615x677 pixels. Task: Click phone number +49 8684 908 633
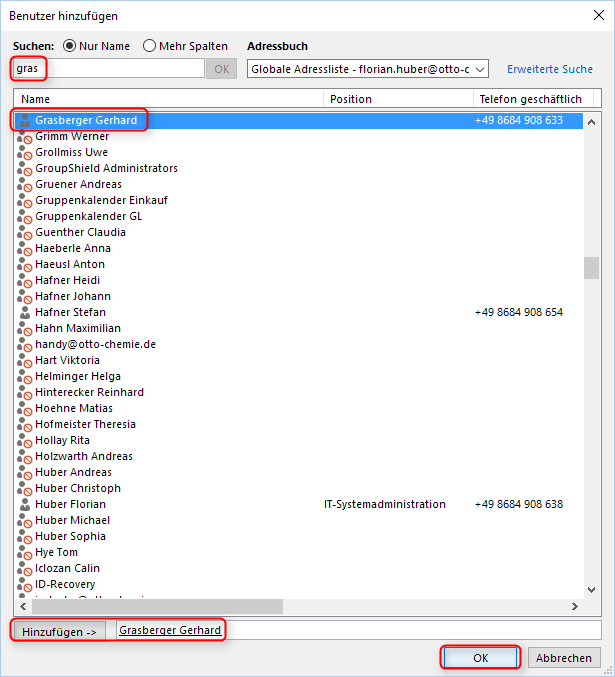point(519,120)
